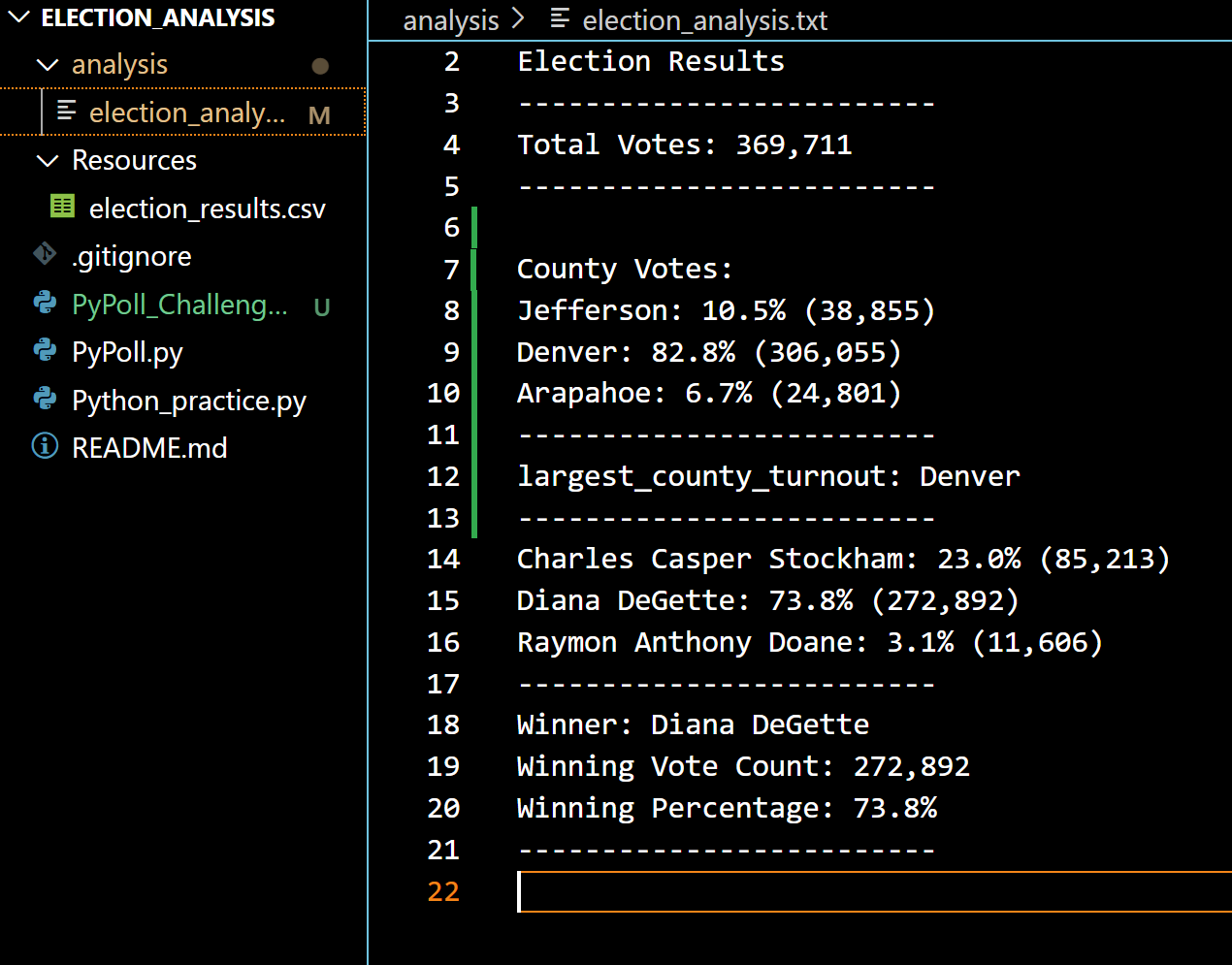Image resolution: width=1232 pixels, height=965 pixels.
Task: Click the info icon beside README.md
Action: [x=45, y=446]
